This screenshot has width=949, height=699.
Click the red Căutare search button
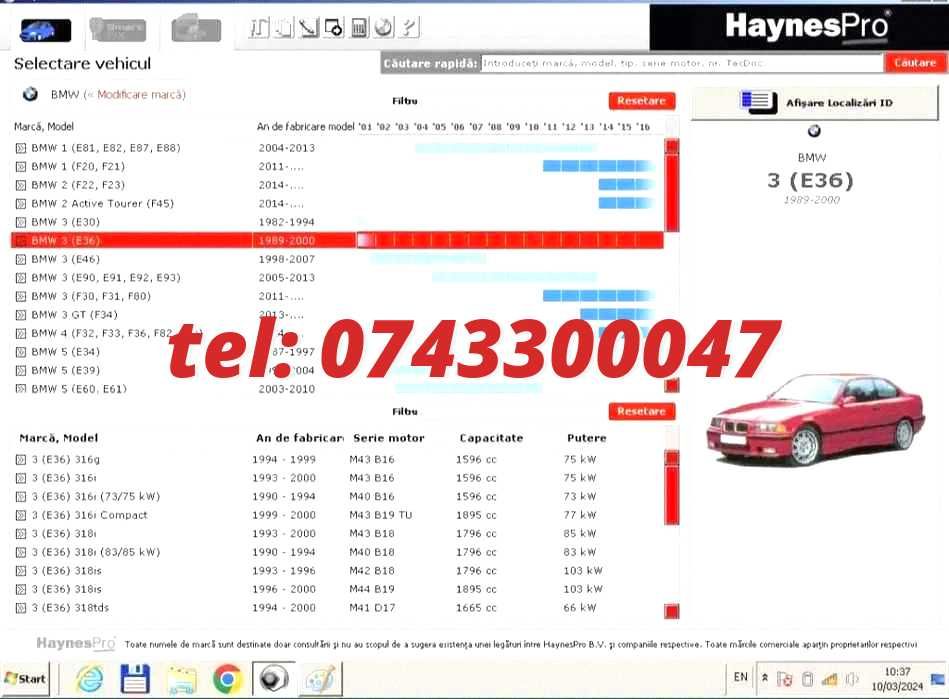(x=915, y=63)
